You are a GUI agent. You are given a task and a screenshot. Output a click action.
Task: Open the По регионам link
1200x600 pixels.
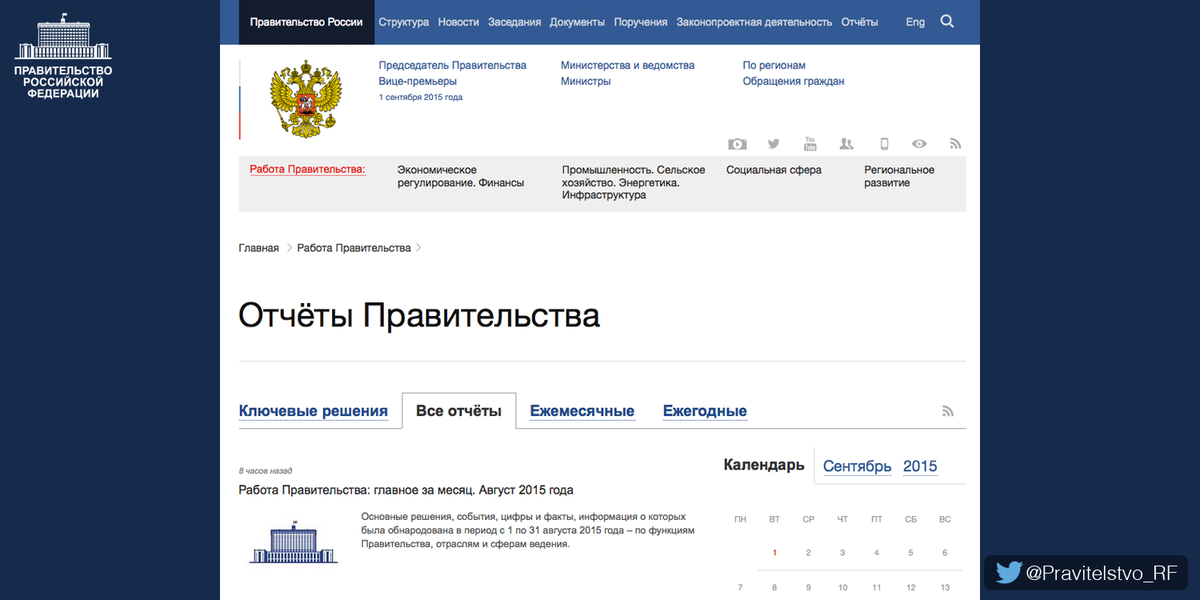tap(774, 65)
